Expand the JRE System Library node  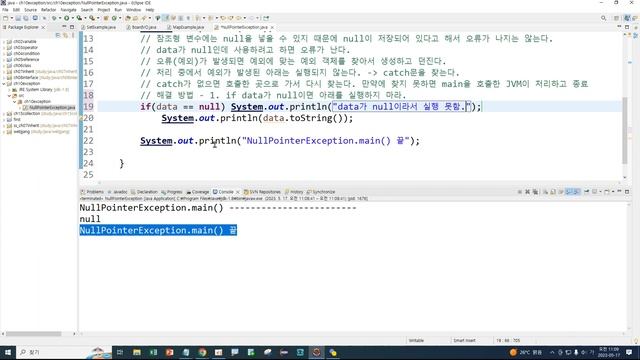point(9,89)
